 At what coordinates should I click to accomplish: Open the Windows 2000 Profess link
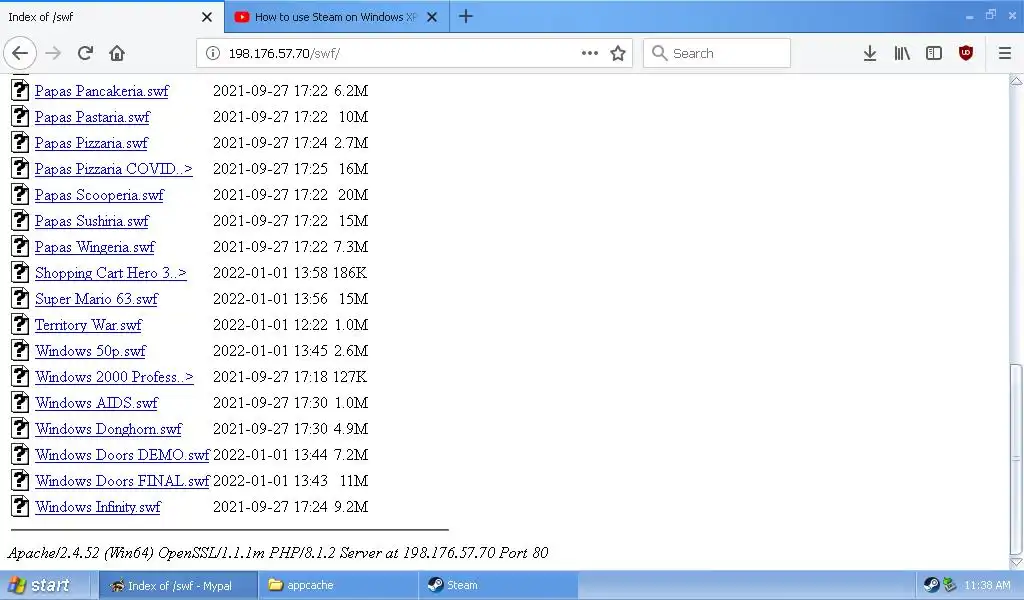(114, 377)
